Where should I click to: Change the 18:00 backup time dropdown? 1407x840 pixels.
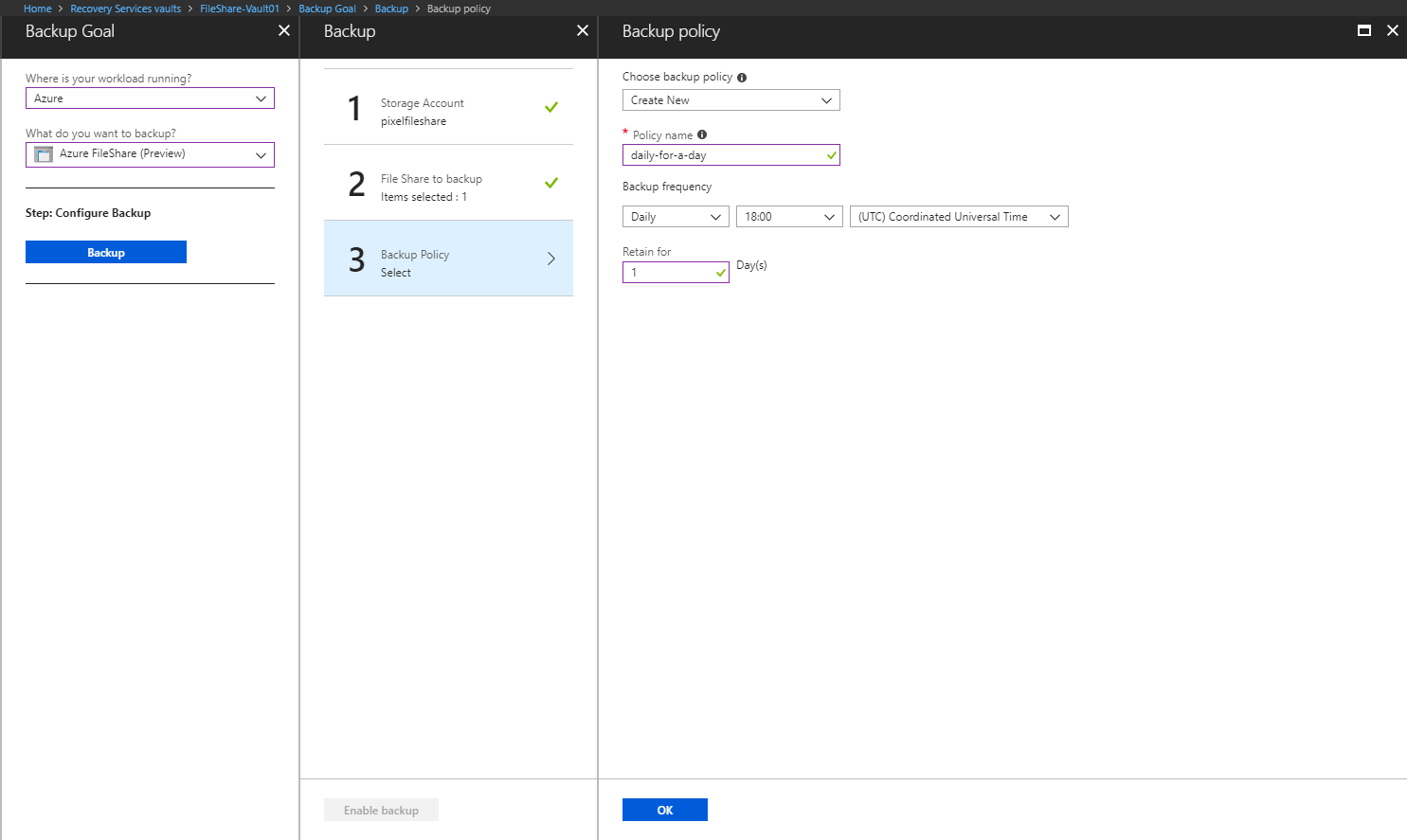(x=788, y=217)
